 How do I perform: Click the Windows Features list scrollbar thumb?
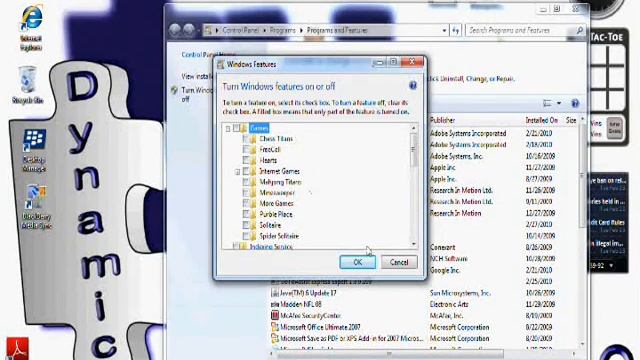pyautogui.click(x=413, y=150)
